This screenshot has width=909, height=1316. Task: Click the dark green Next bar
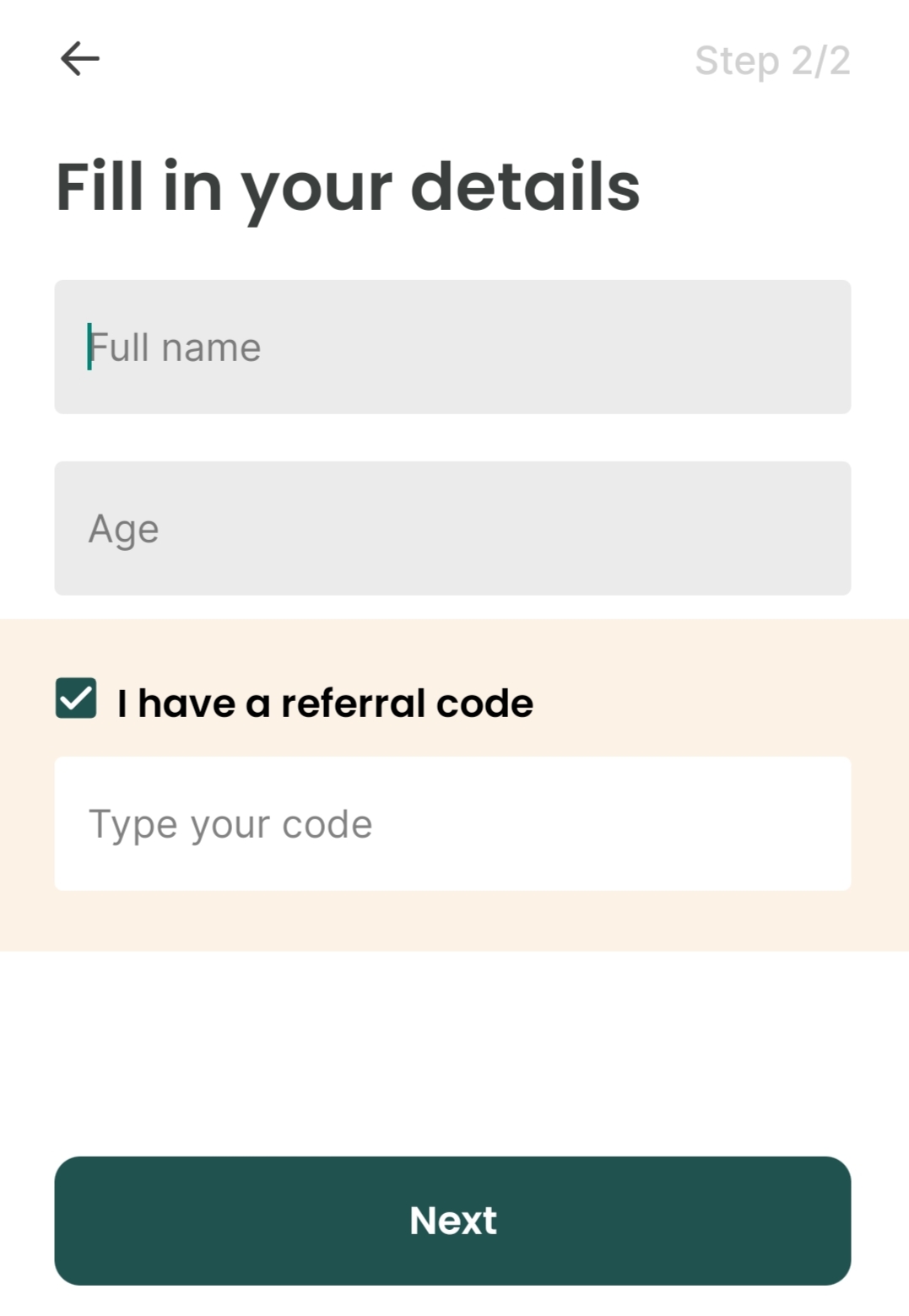(x=452, y=1220)
